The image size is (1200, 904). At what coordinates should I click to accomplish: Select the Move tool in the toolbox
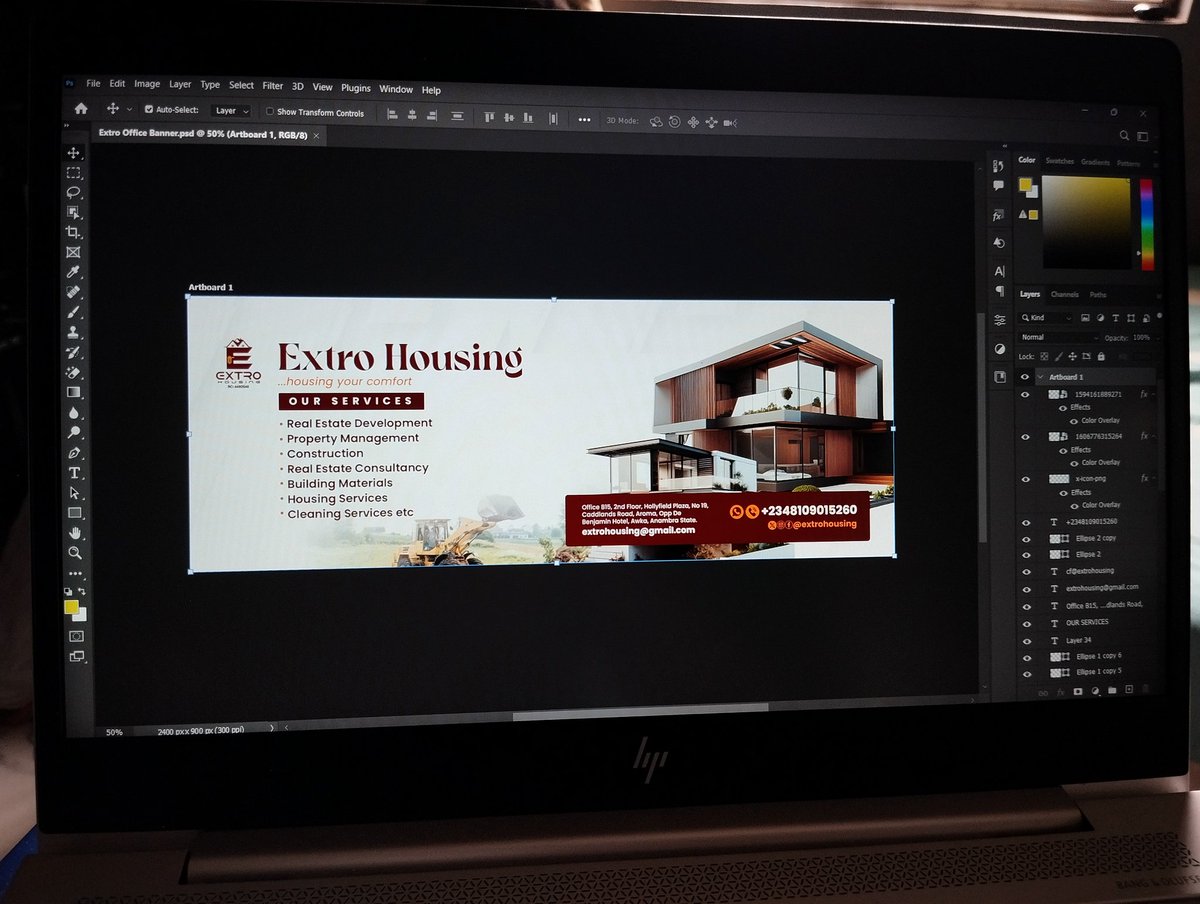coord(74,153)
